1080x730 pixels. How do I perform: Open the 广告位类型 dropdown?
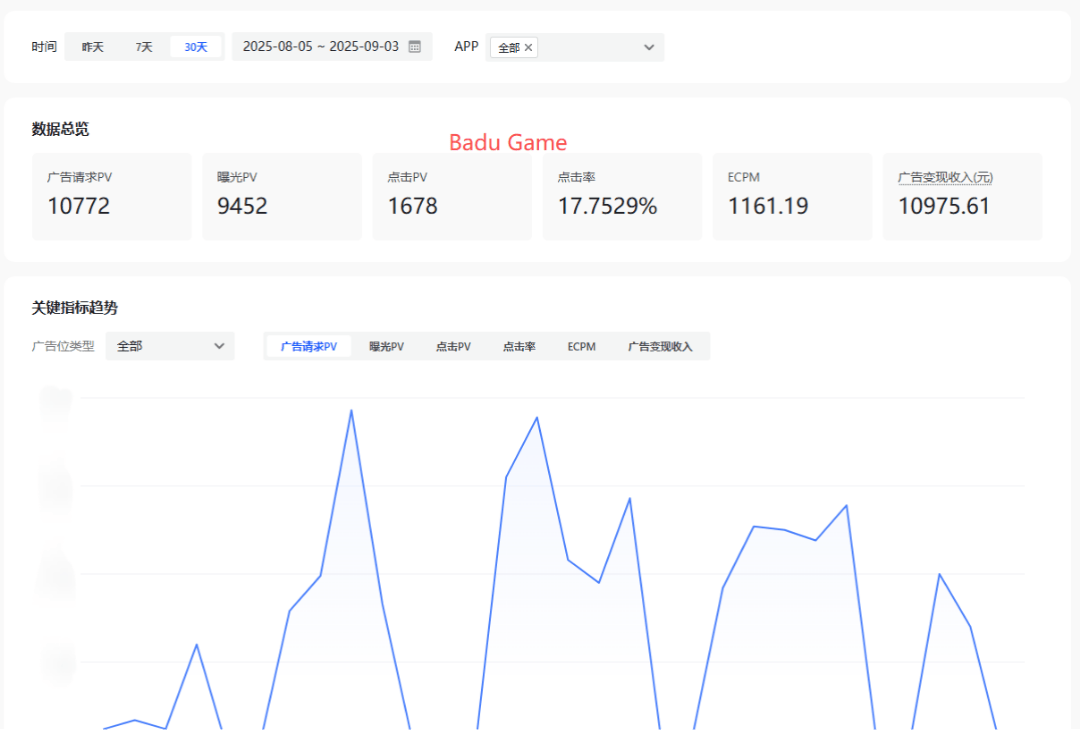pos(170,346)
